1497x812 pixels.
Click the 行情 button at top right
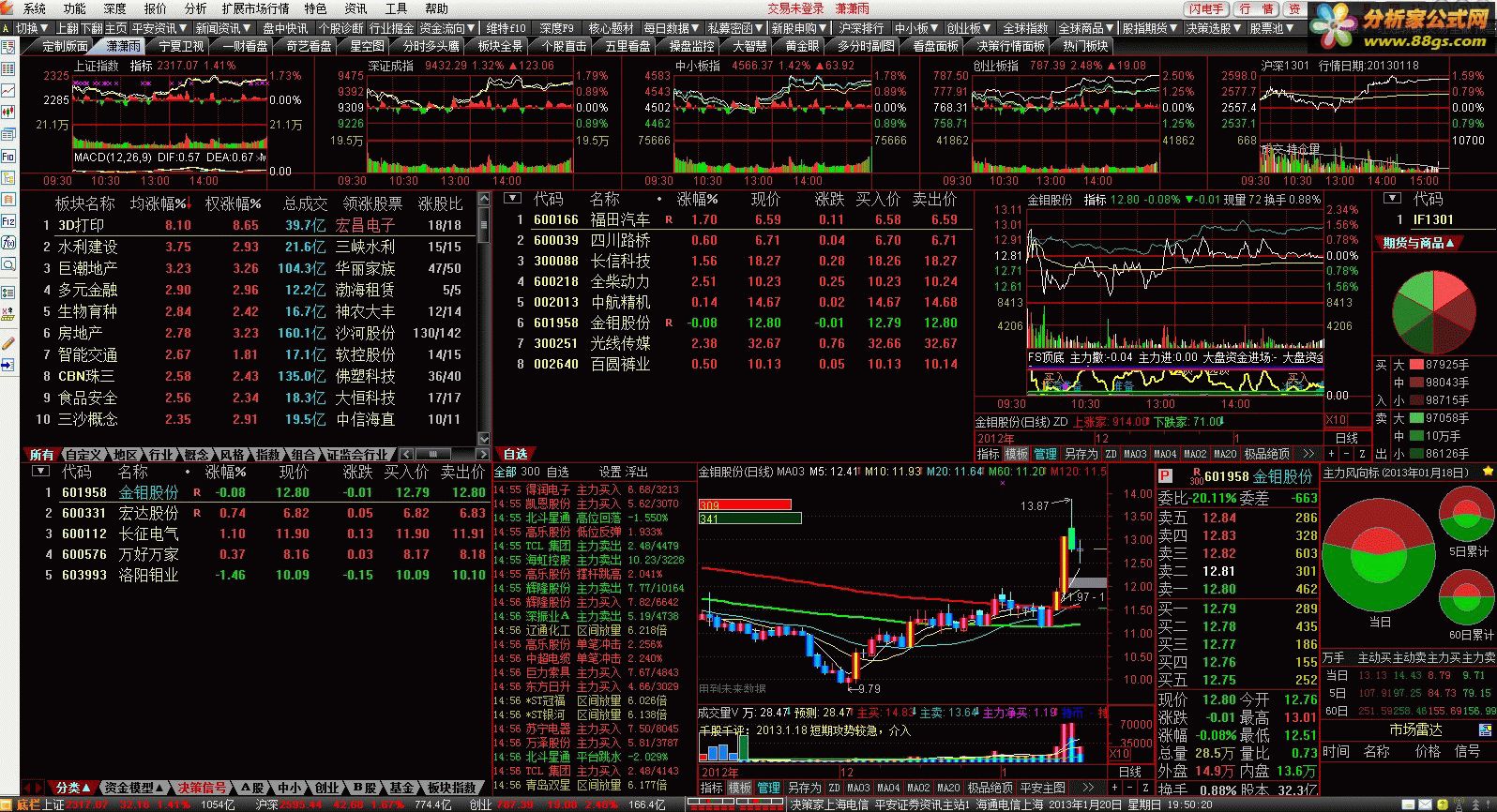click(1256, 8)
